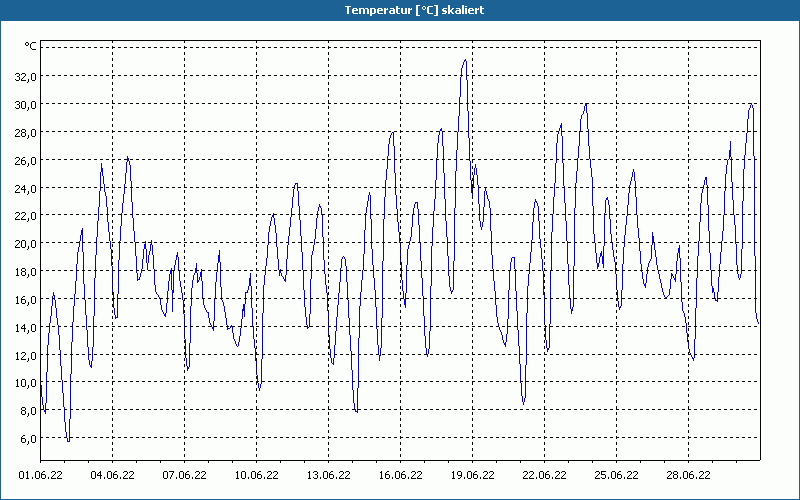The image size is (800, 500).
Task: Select the 20,0 y-axis value
Action: point(26,244)
